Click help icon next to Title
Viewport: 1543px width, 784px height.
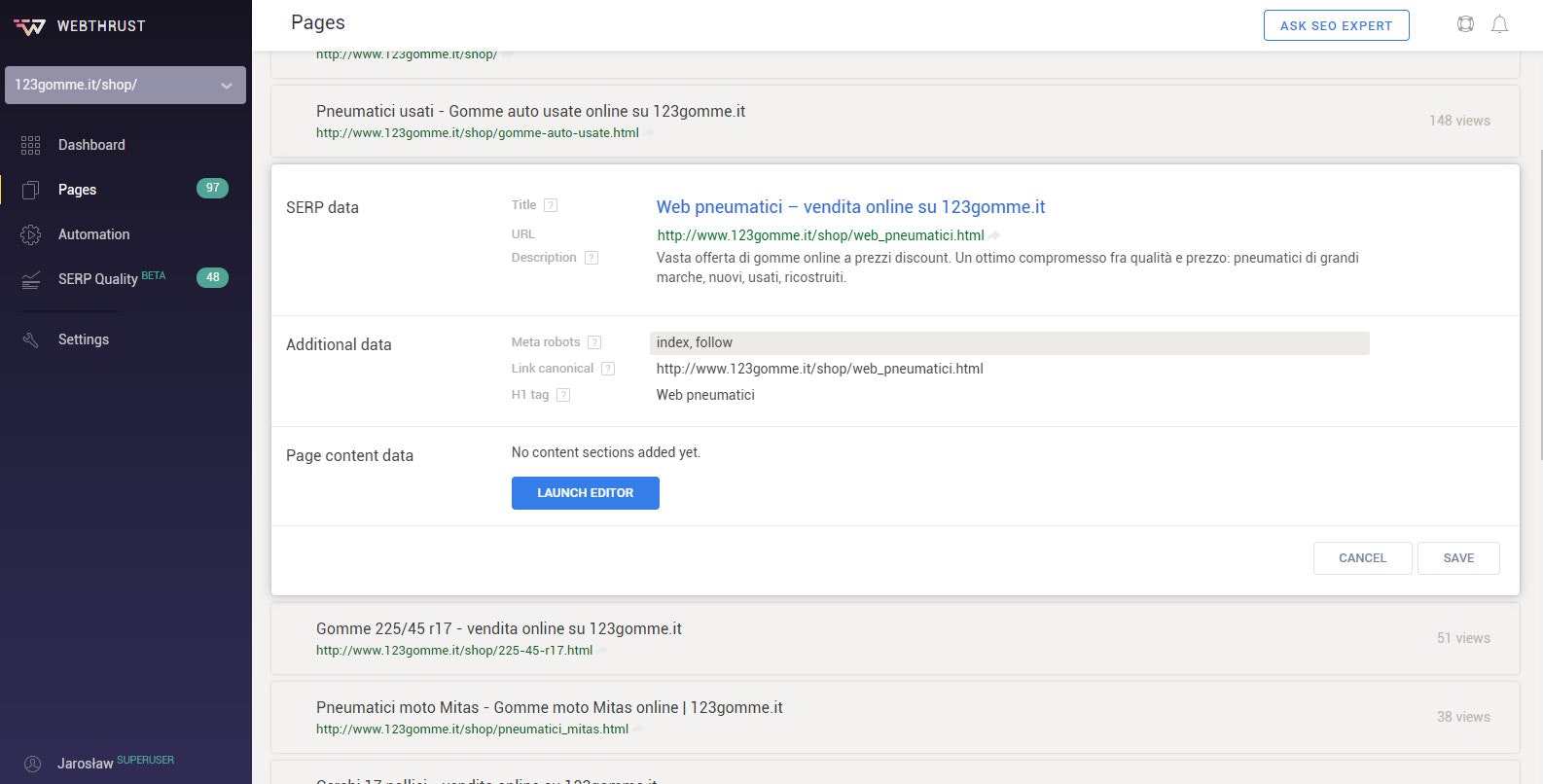point(551,205)
